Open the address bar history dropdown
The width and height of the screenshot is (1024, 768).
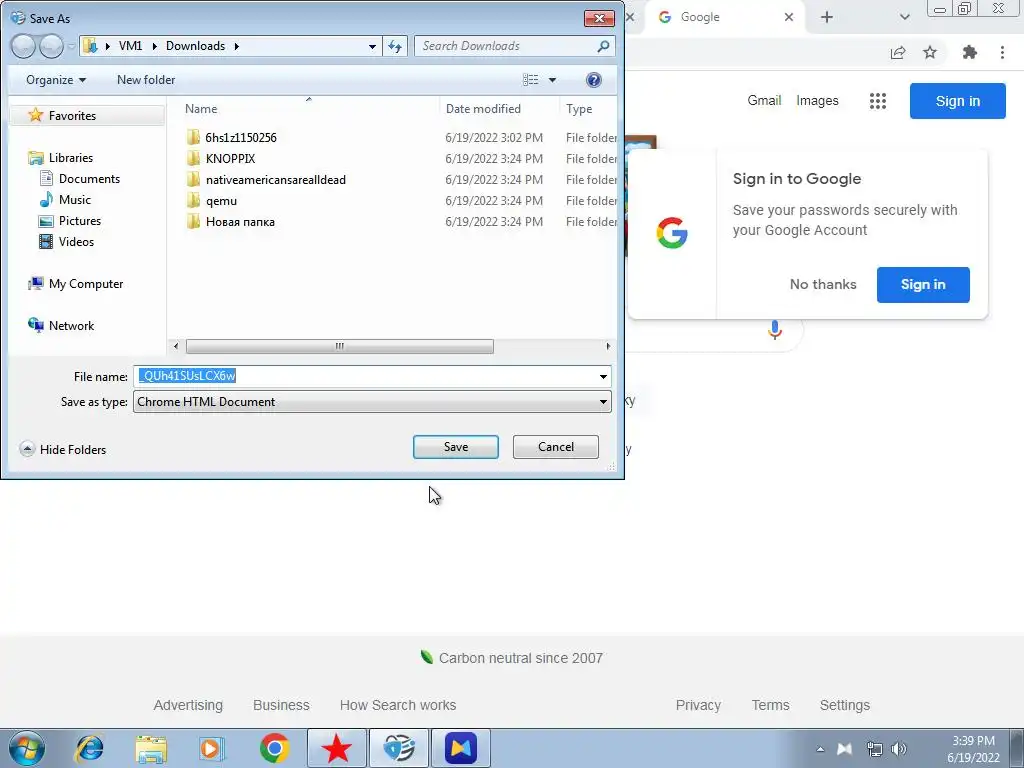(x=372, y=46)
